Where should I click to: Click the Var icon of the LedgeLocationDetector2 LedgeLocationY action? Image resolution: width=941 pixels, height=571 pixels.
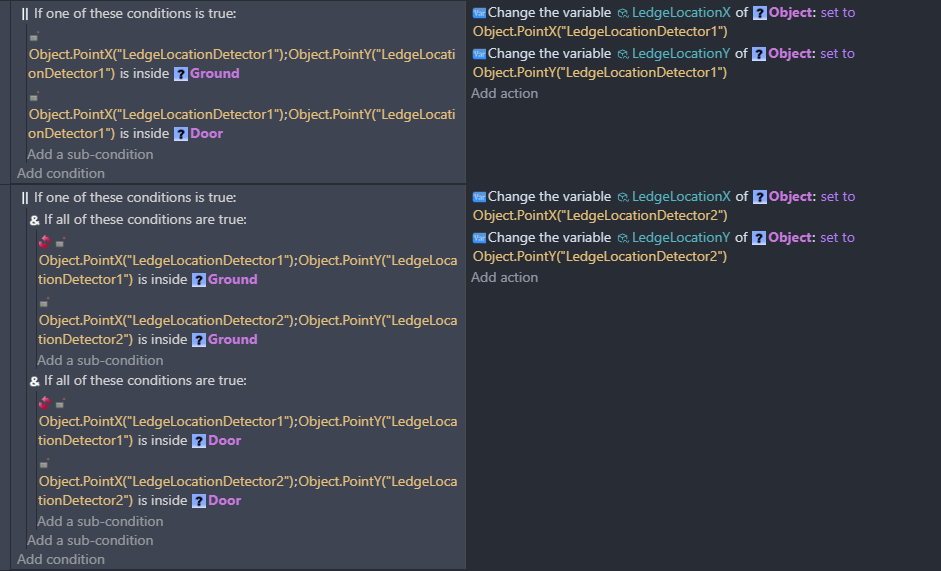click(479, 238)
